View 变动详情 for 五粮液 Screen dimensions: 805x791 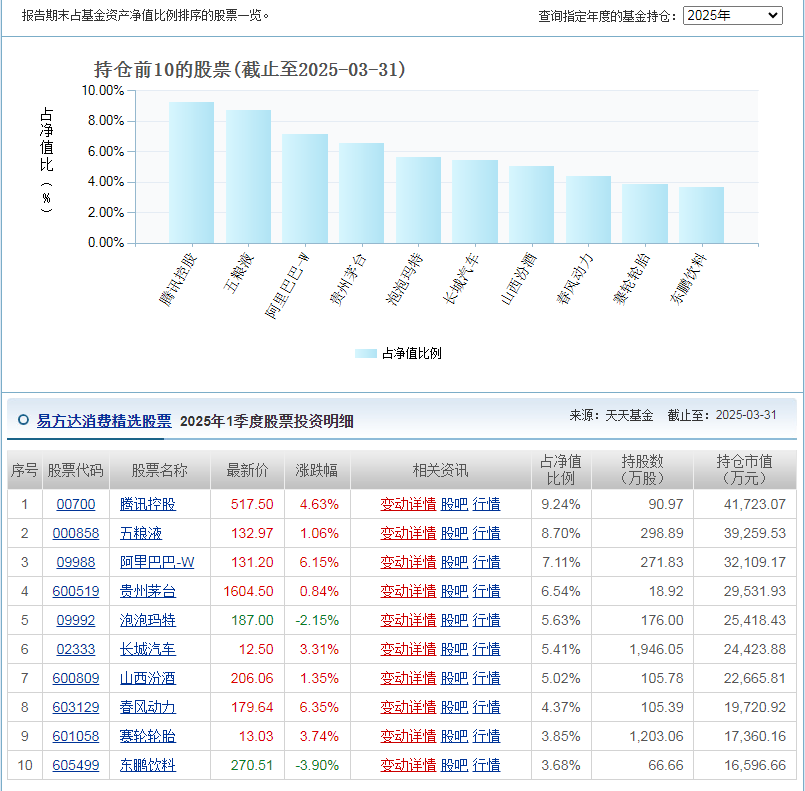[x=408, y=533]
